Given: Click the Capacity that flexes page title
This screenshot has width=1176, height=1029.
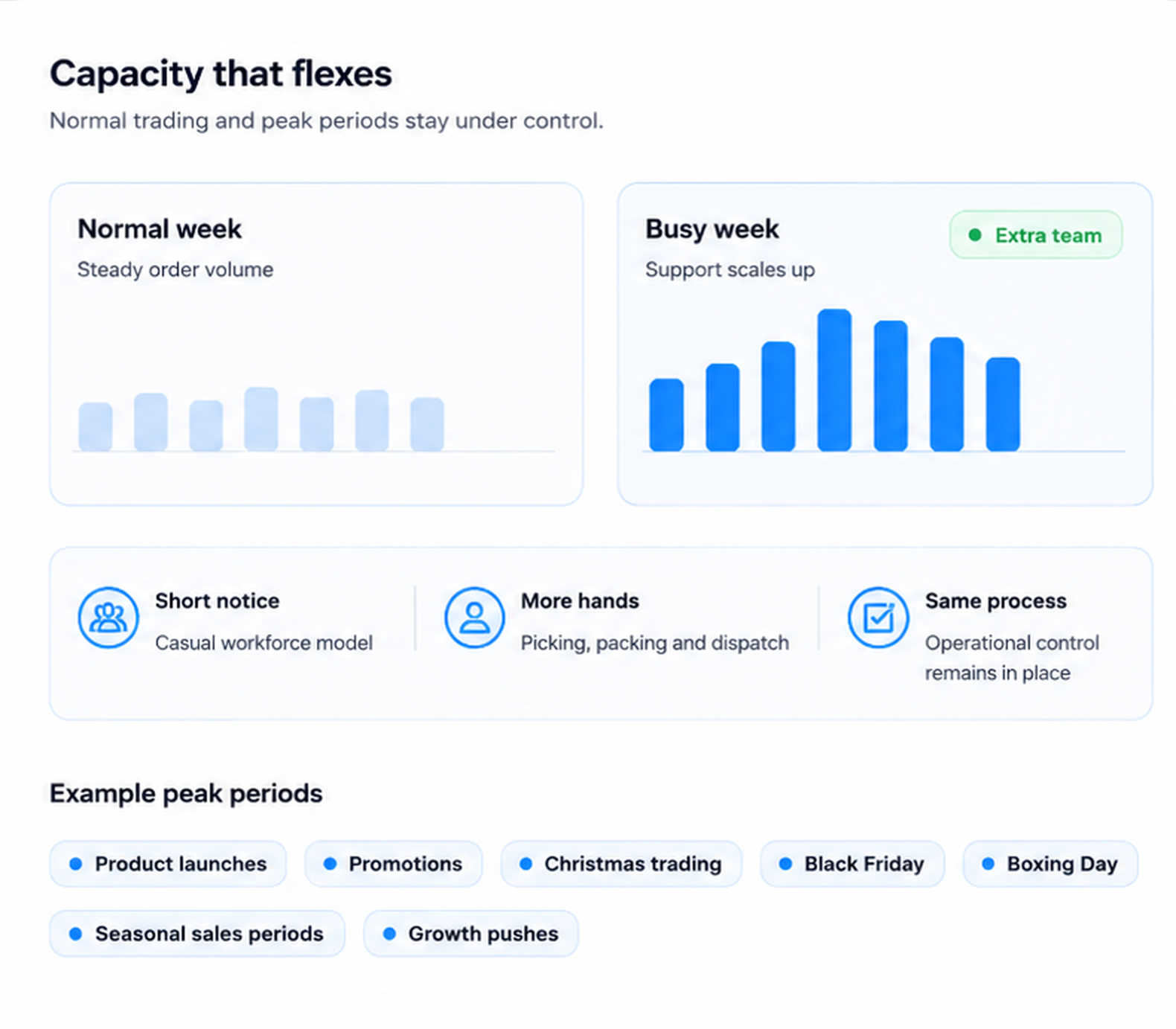Looking at the screenshot, I should click(x=221, y=74).
